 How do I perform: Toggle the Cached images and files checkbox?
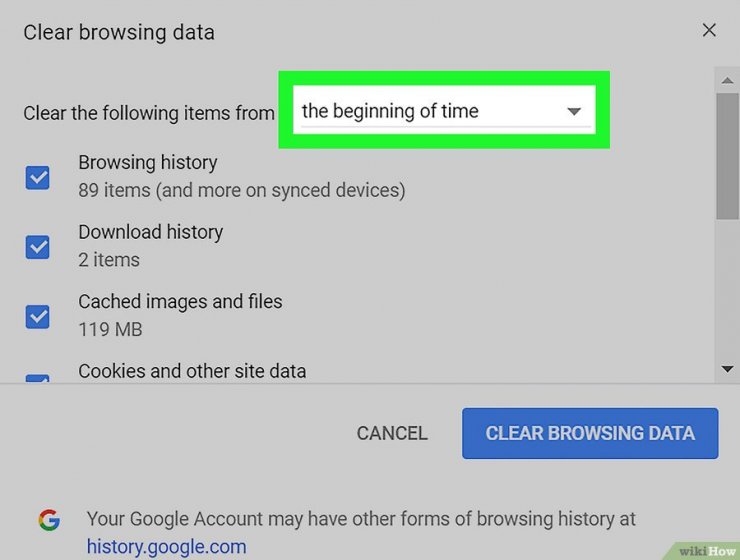click(x=37, y=317)
